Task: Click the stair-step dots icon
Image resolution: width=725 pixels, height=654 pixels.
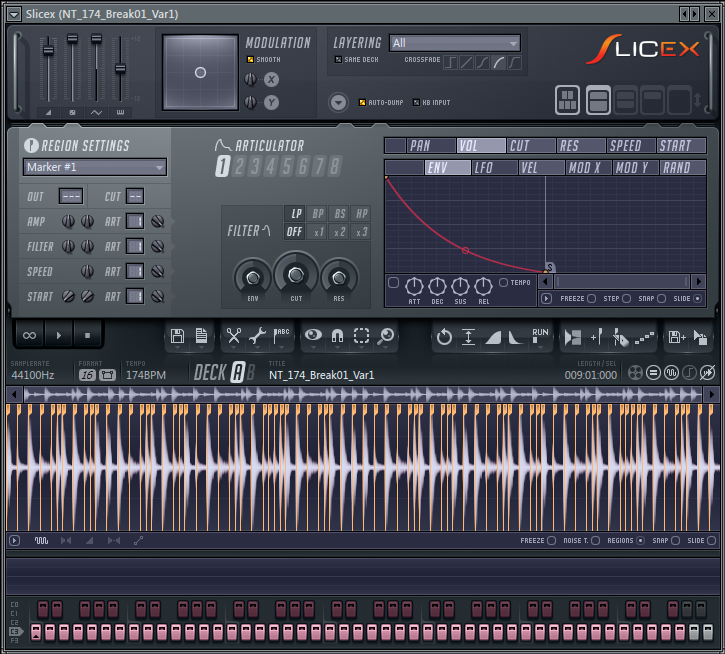Action: pos(644,338)
